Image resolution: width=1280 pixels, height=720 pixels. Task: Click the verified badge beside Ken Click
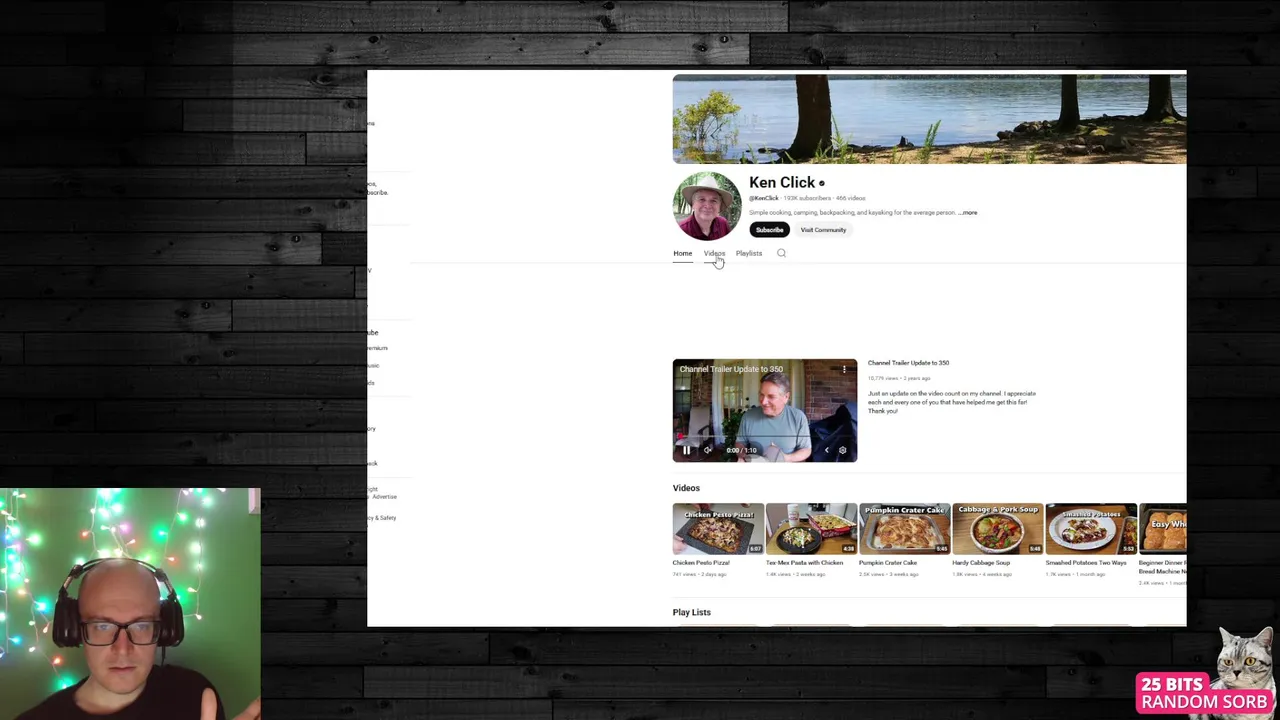click(x=822, y=183)
